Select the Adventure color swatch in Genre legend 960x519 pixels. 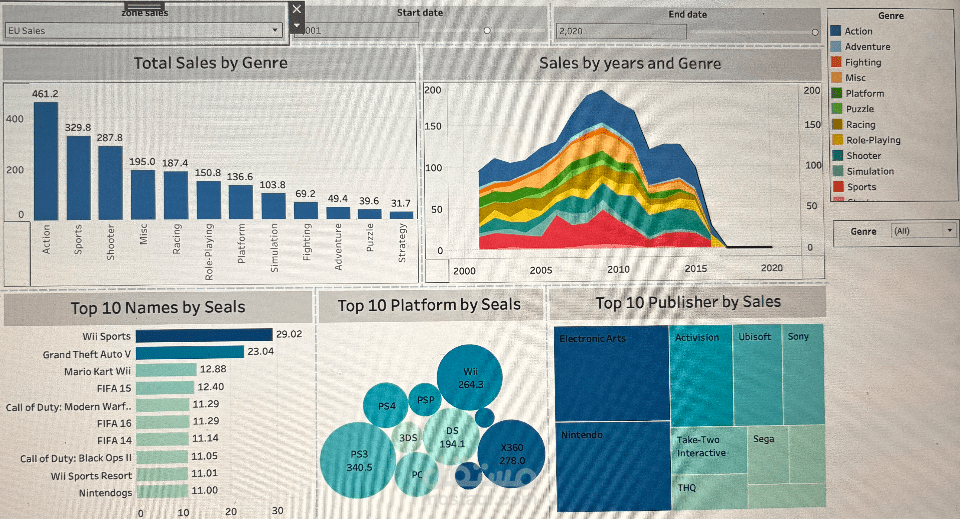tap(836, 47)
